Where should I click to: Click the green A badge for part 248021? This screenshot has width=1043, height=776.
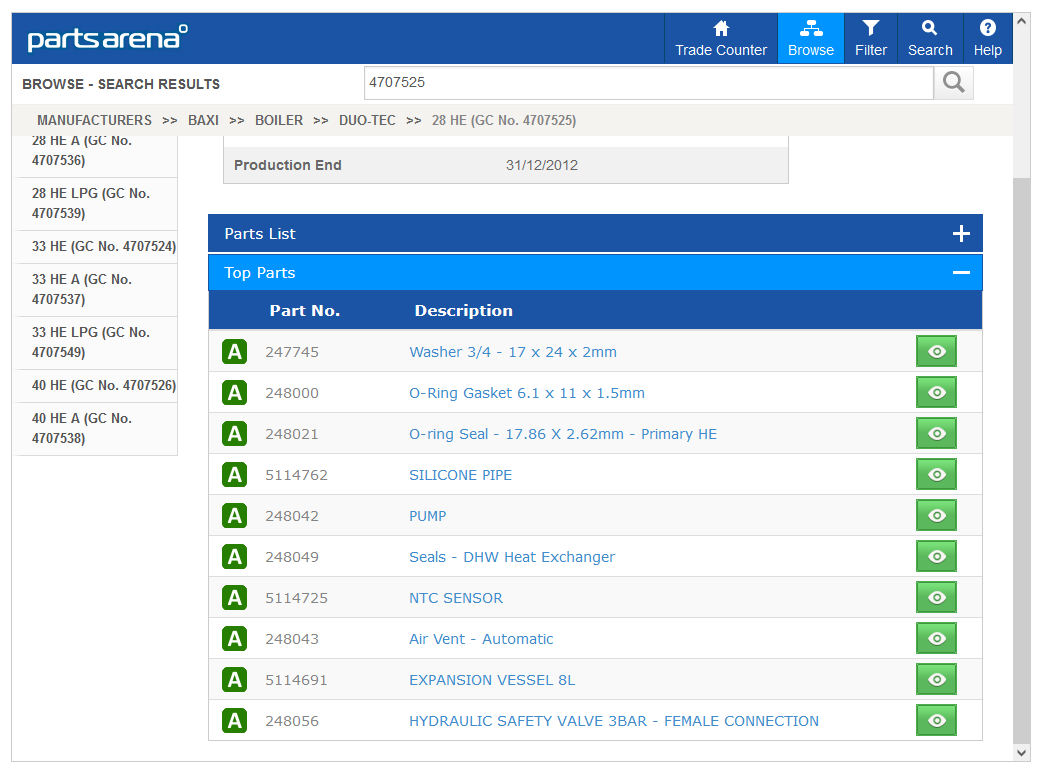point(234,434)
